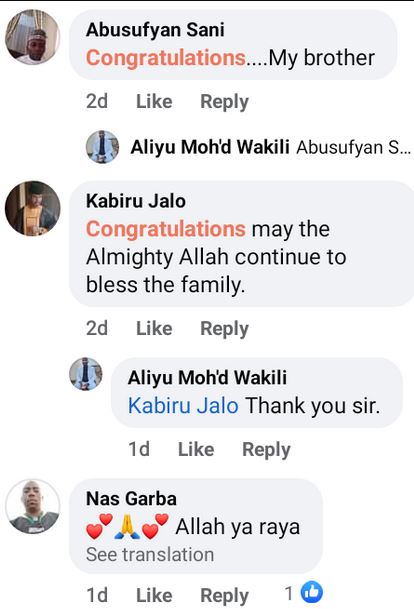Reply to the Thank you sir comment
The width and height of the screenshot is (414, 609).
pyautogui.click(x=266, y=449)
